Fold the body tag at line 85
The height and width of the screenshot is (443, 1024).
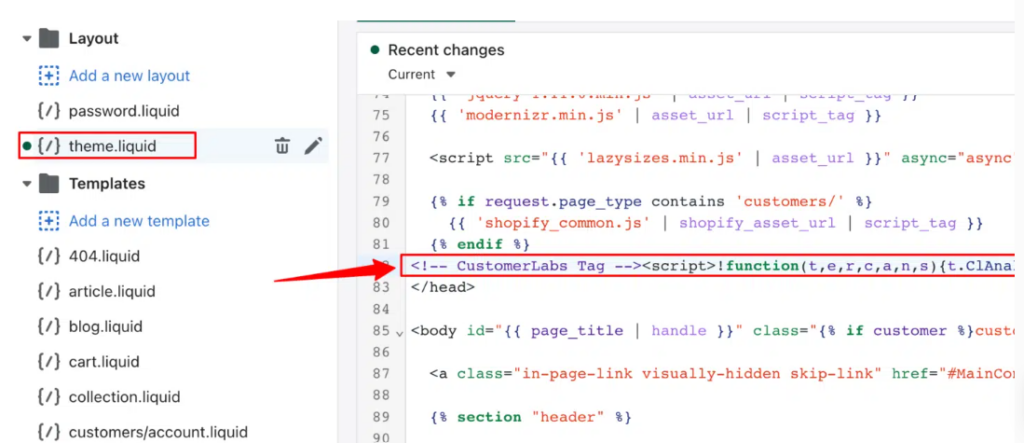pyautogui.click(x=400, y=332)
